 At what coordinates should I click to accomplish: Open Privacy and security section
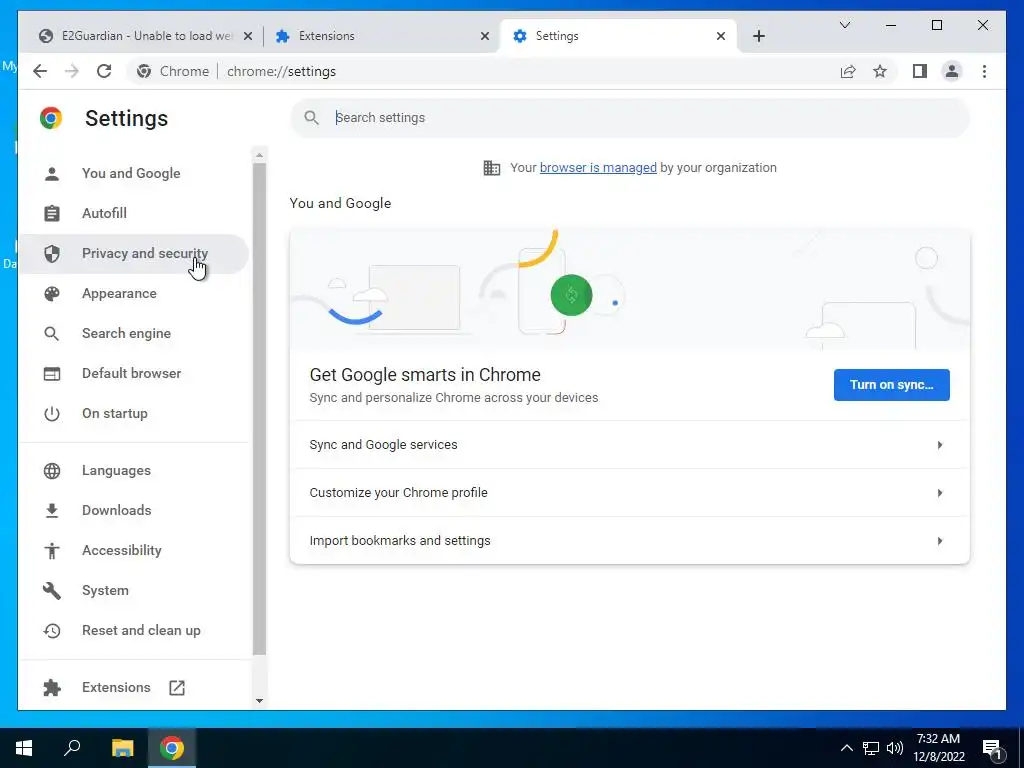pyautogui.click(x=133, y=253)
